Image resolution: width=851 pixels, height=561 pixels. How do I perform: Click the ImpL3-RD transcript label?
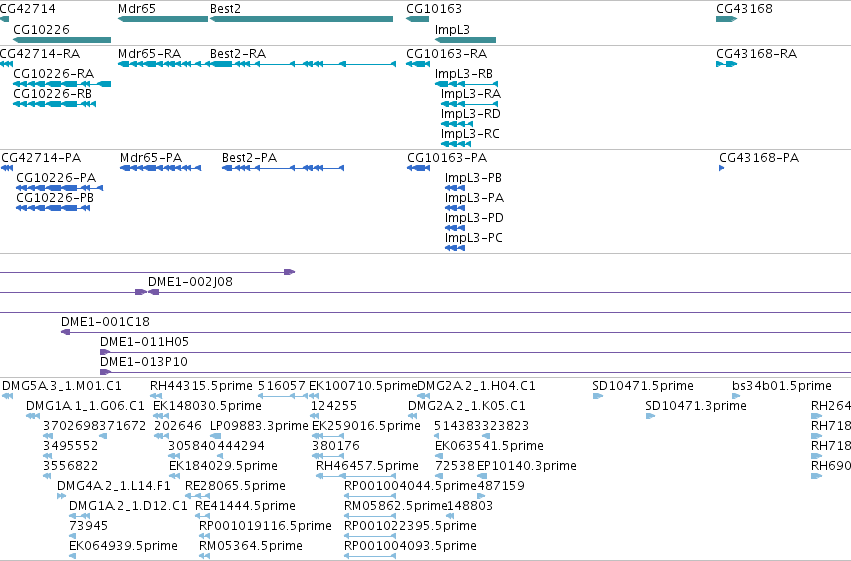(x=471, y=114)
